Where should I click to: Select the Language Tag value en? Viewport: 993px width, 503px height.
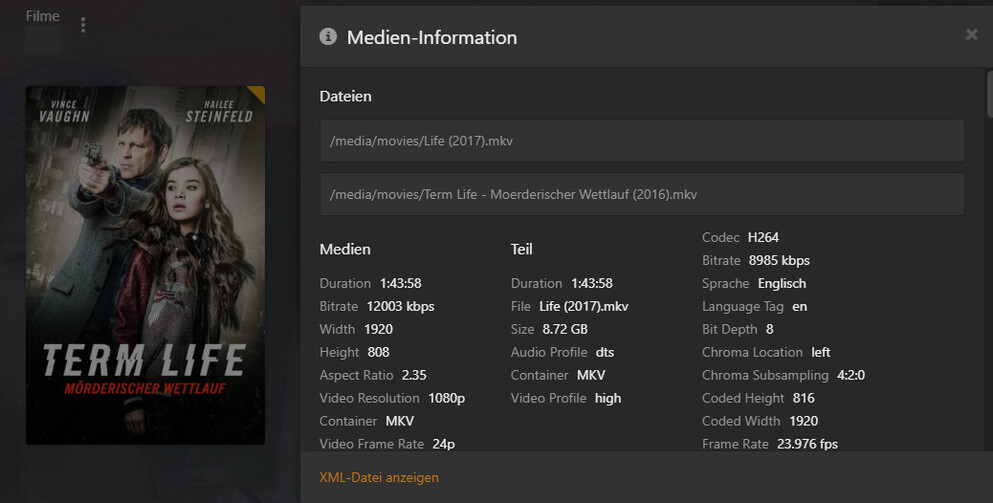coord(799,307)
